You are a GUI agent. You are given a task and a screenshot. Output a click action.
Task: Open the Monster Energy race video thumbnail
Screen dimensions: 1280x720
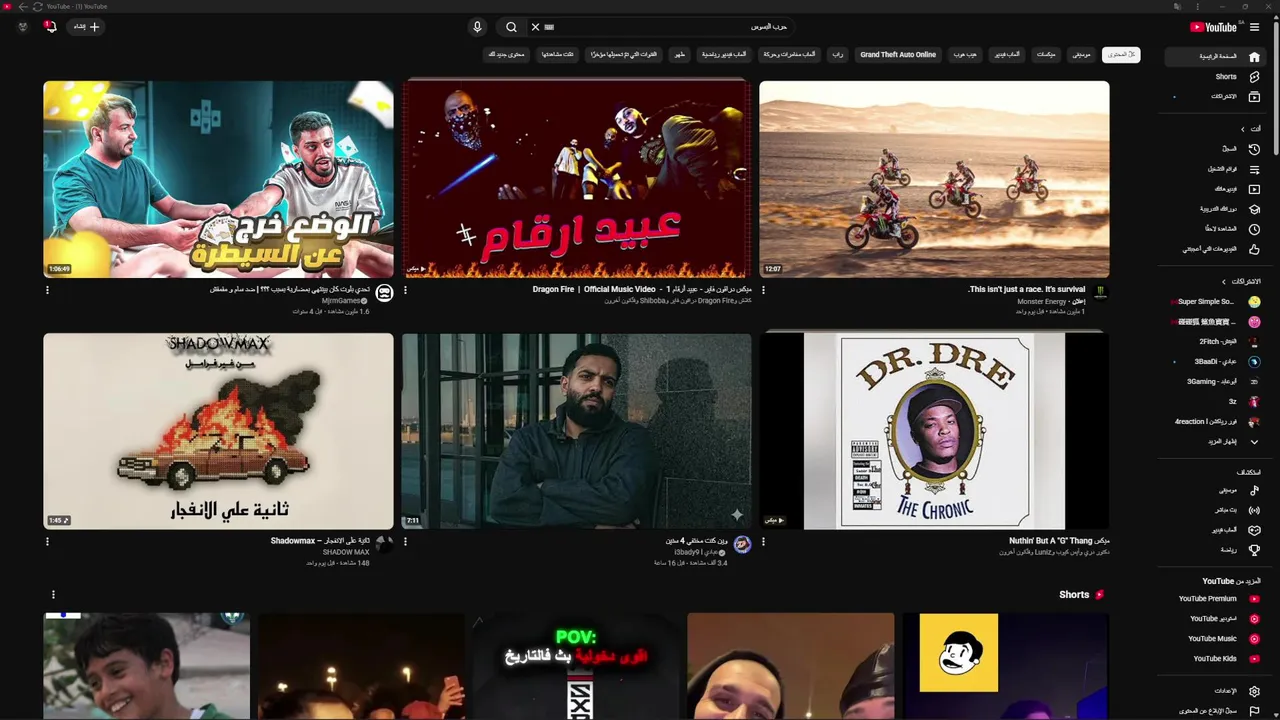coord(934,179)
